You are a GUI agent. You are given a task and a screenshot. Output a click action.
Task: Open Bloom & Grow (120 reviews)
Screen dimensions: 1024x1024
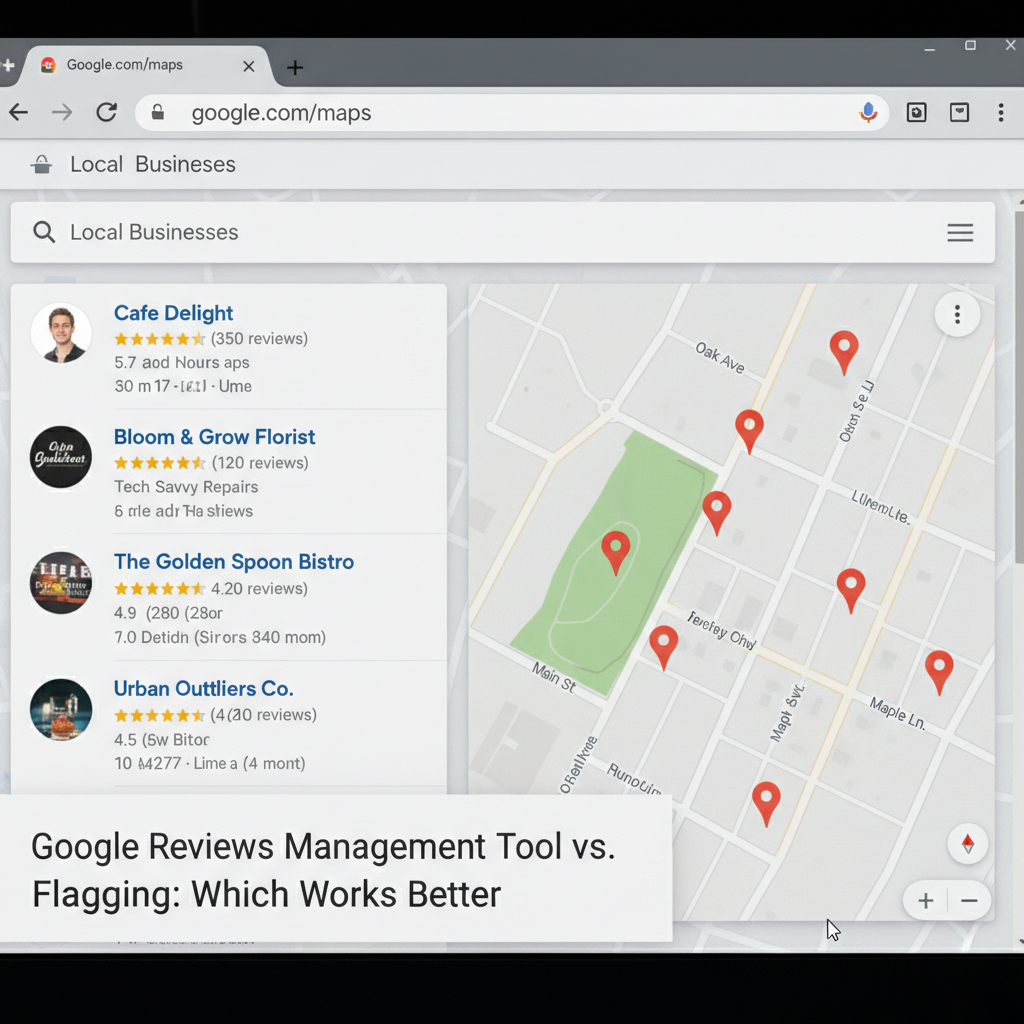tap(260, 463)
